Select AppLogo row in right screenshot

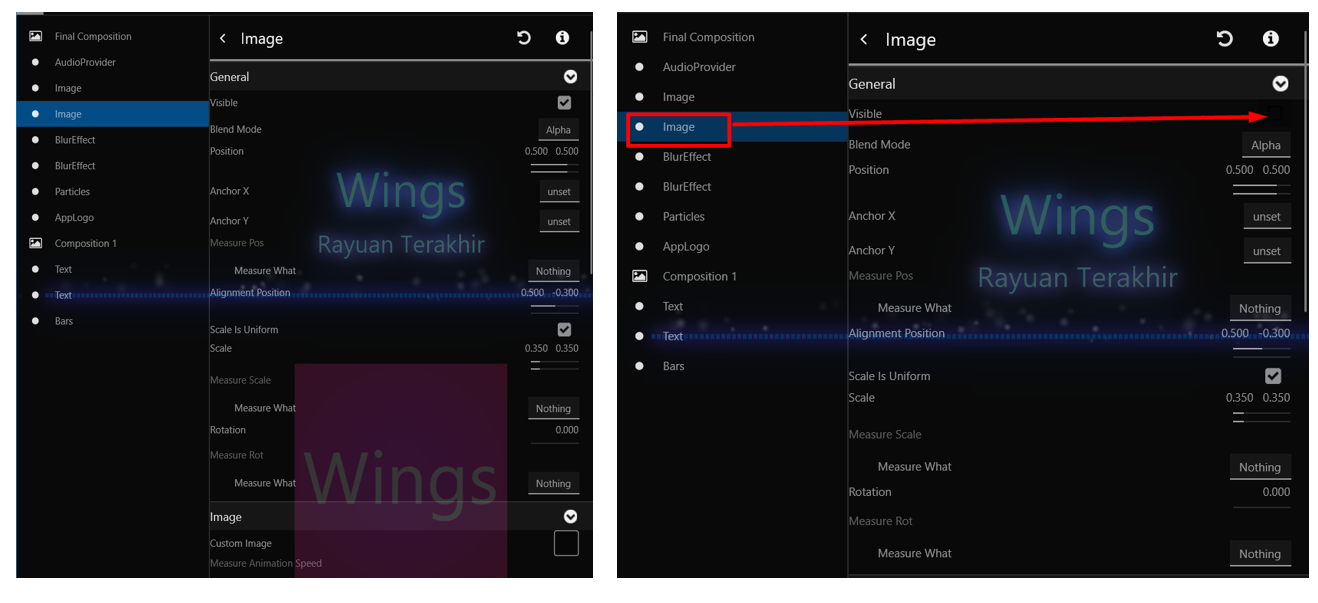[x=733, y=246]
